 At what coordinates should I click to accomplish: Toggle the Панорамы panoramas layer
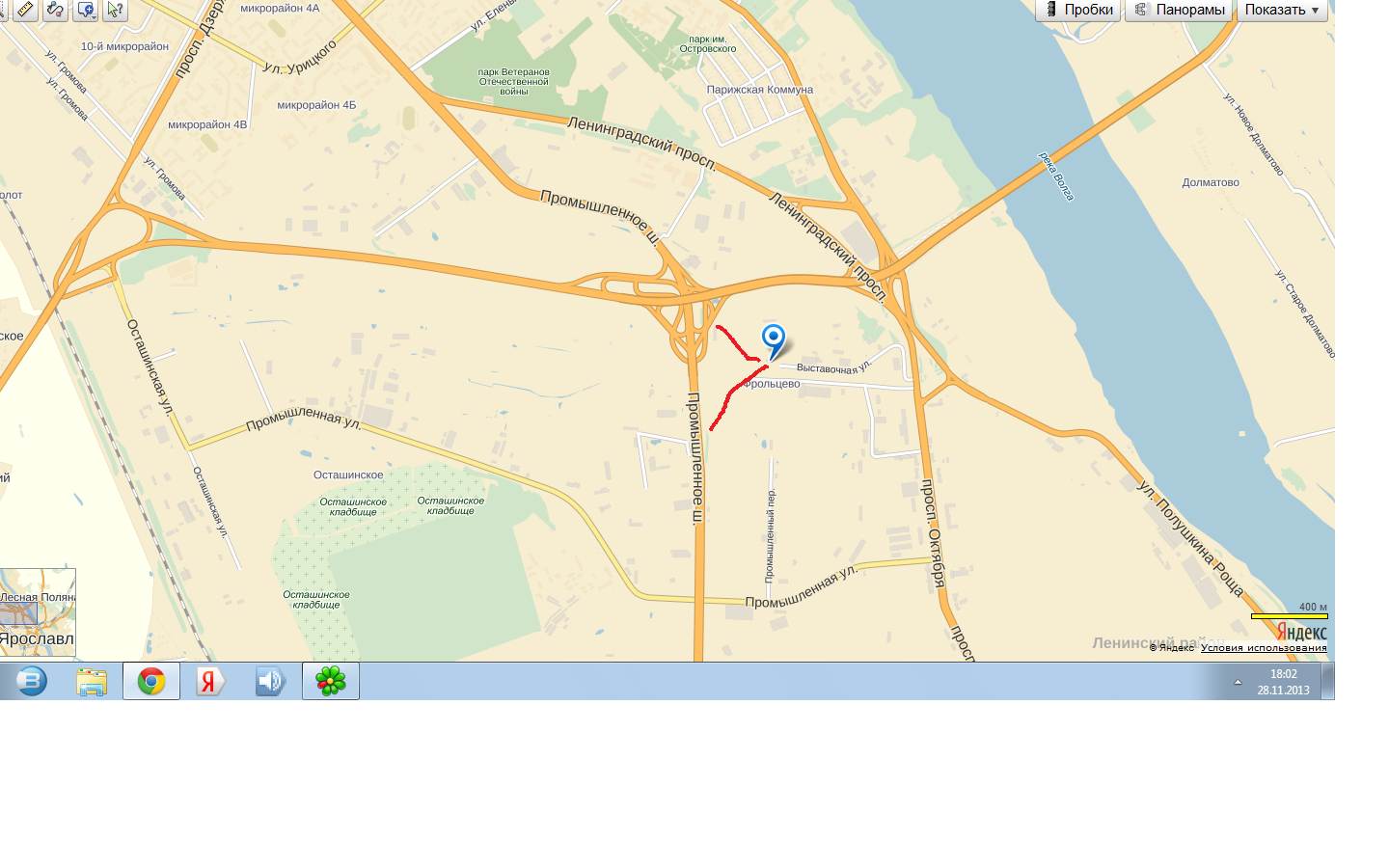pos(1179,10)
